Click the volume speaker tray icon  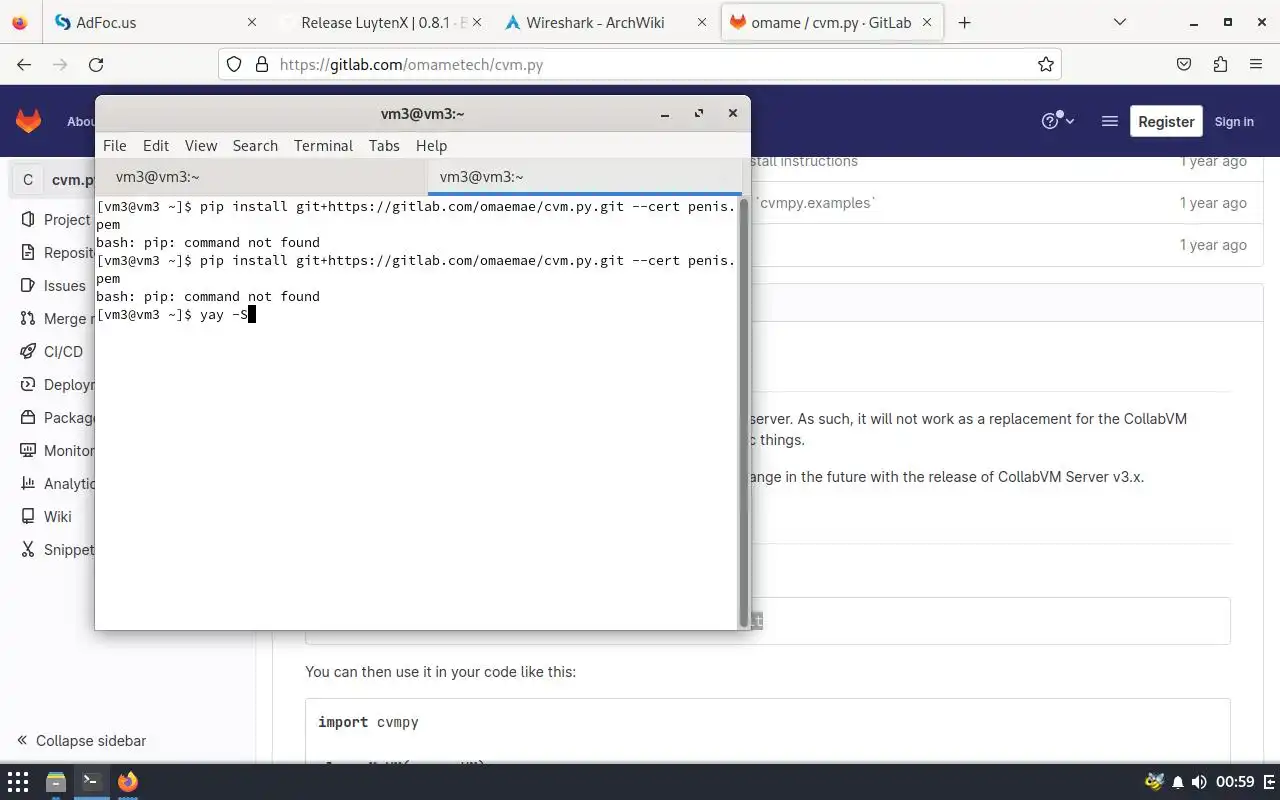[x=1200, y=781]
